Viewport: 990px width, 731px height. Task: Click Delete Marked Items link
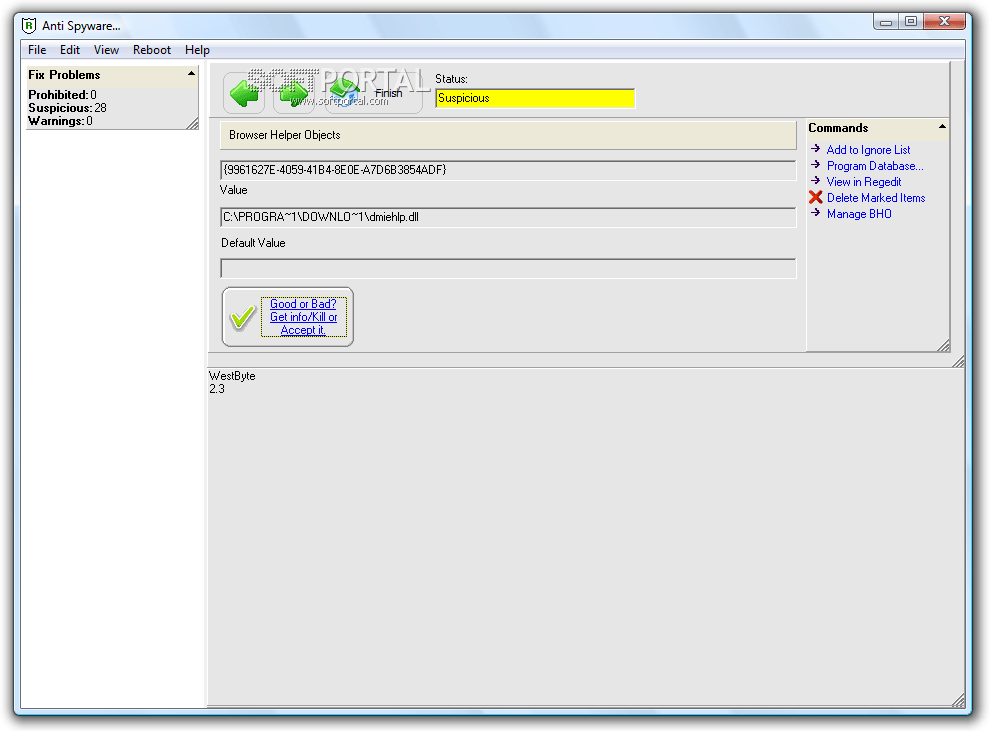(x=876, y=198)
